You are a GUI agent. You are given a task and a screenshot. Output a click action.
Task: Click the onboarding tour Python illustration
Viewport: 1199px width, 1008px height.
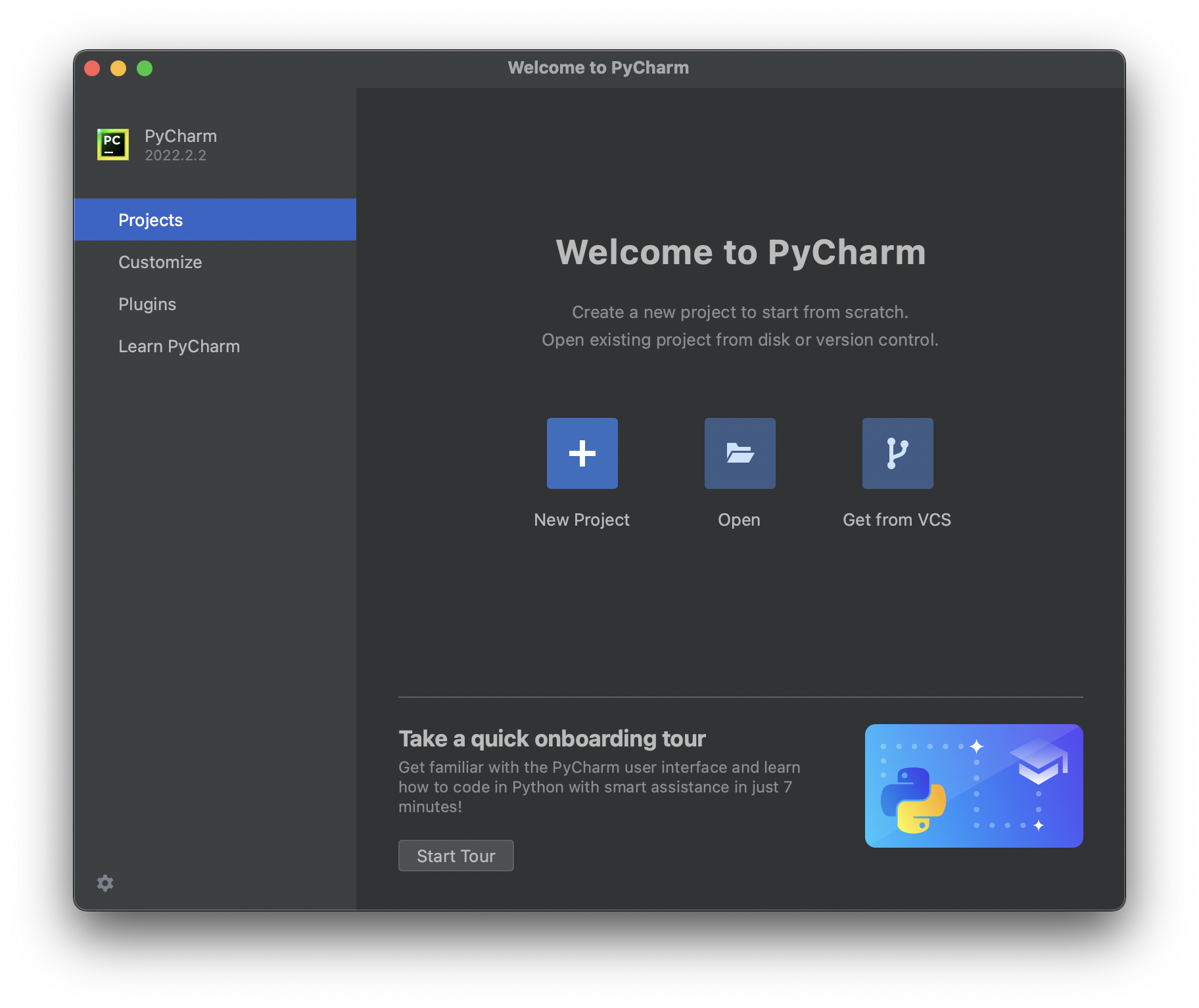click(x=974, y=785)
